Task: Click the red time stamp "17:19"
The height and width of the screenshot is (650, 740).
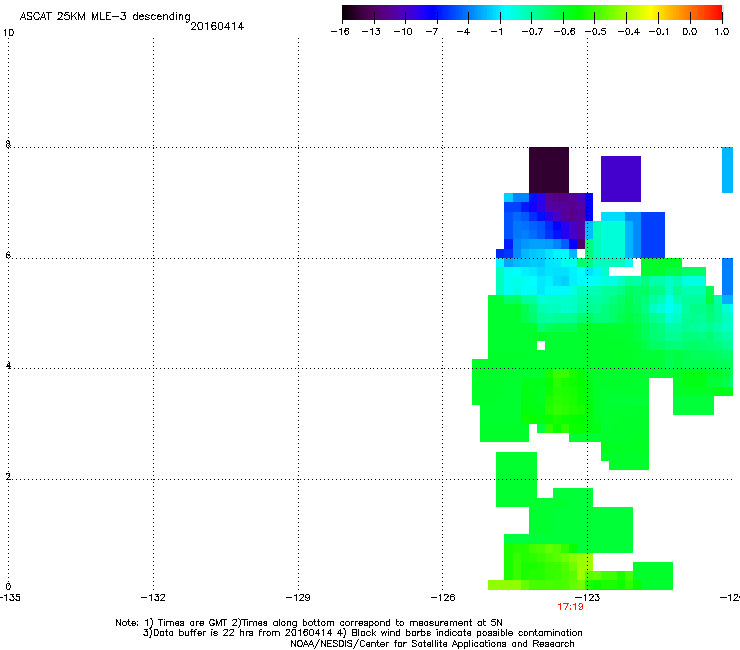Action: coord(570,607)
